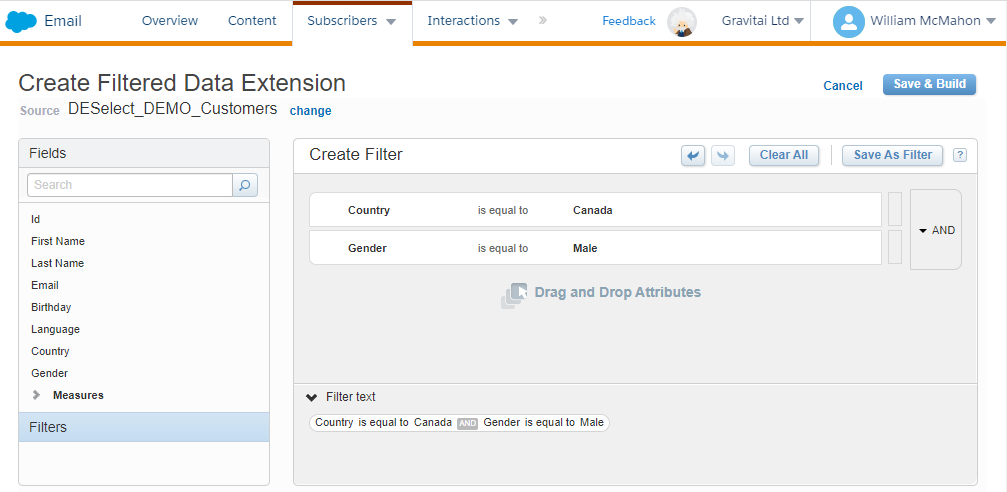Click the search magnifier icon in Fields
This screenshot has height=492, width=1007.
pyautogui.click(x=245, y=185)
